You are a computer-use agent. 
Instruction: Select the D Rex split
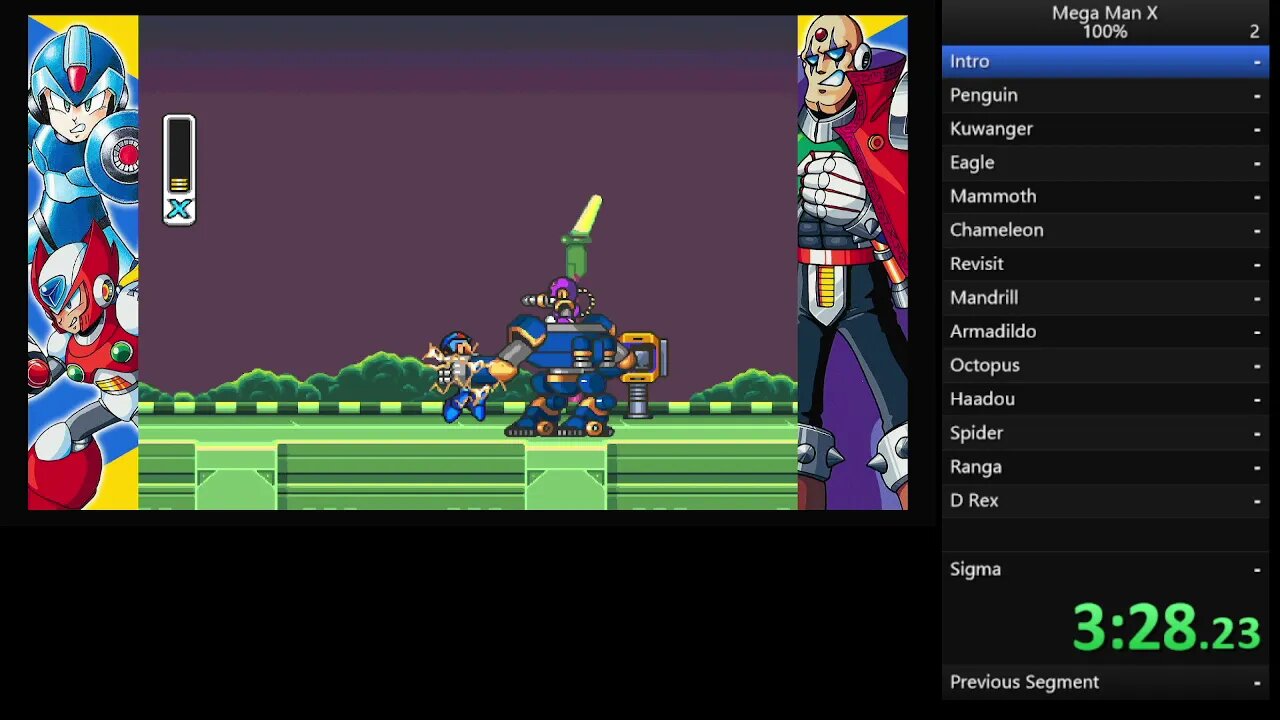pyautogui.click(x=1105, y=501)
